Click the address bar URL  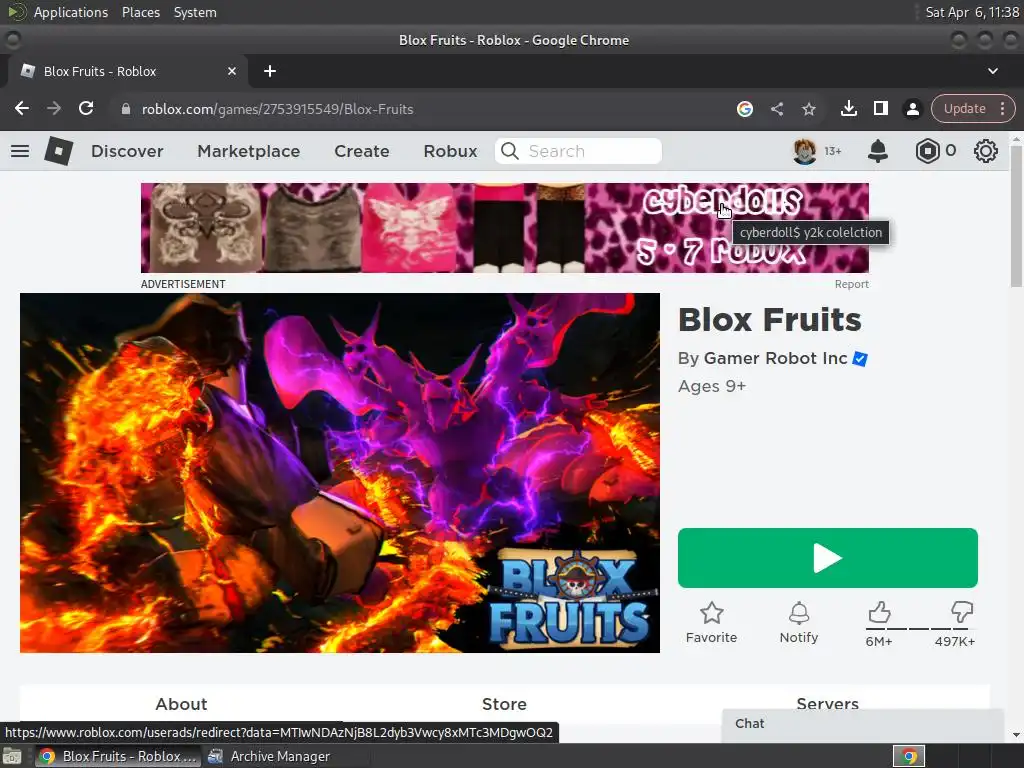pos(278,109)
